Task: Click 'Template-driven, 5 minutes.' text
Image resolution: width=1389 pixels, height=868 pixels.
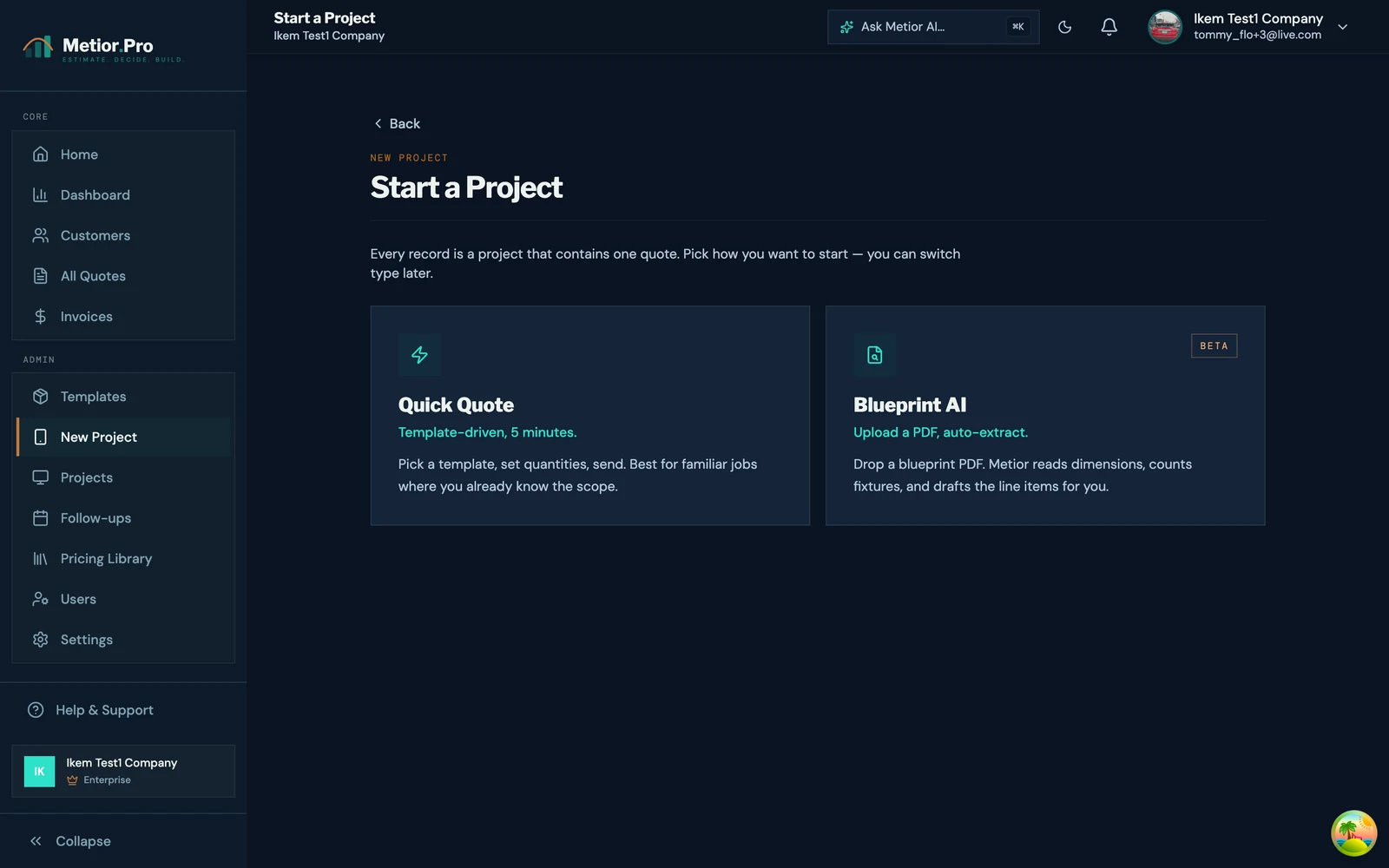Action: coord(487,432)
